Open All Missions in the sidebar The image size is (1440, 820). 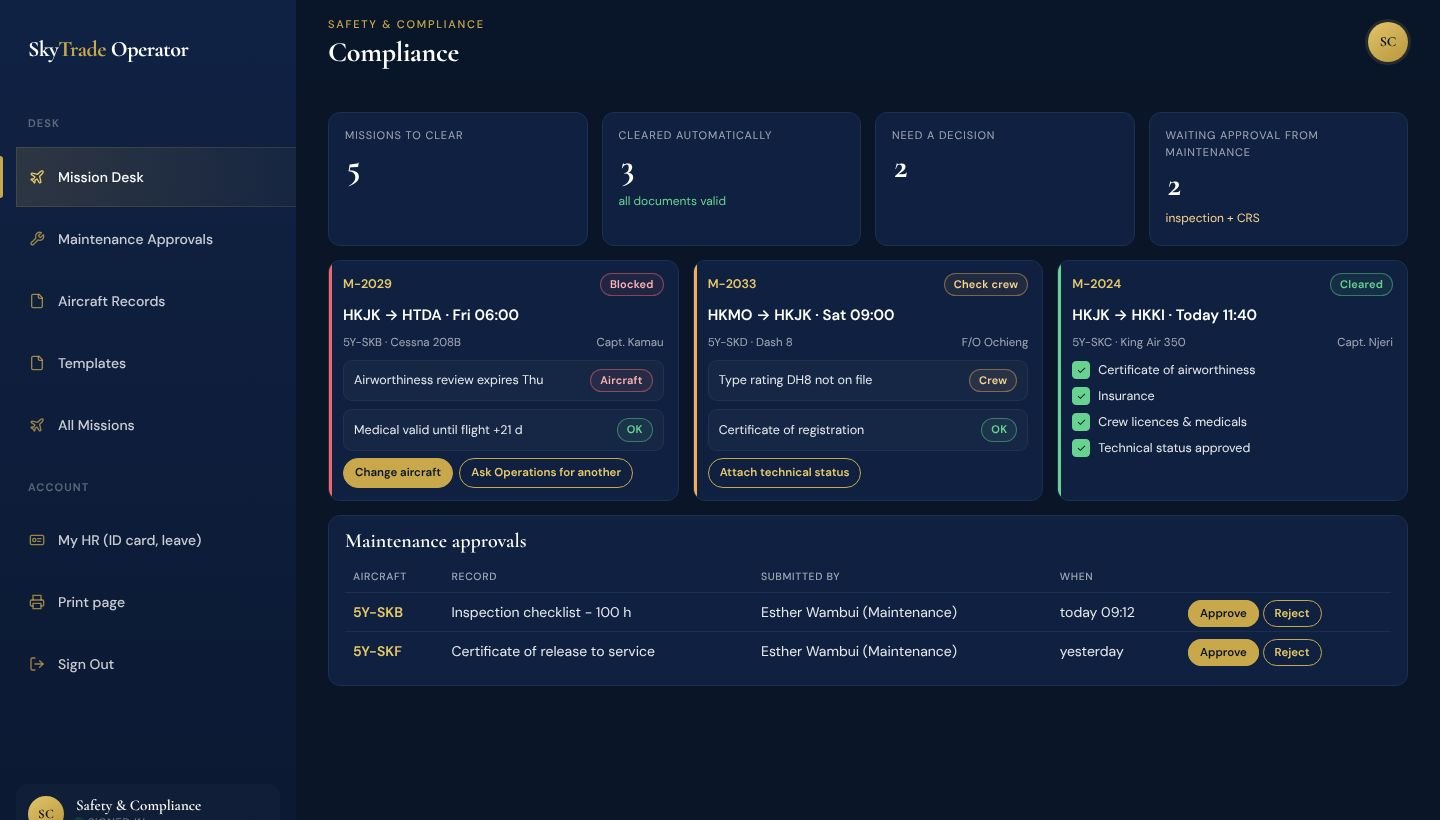click(156, 425)
